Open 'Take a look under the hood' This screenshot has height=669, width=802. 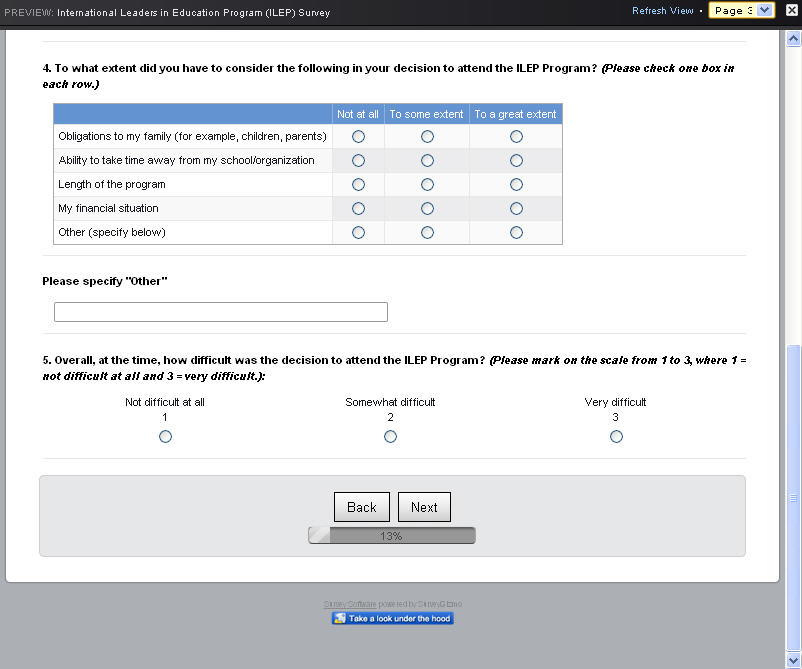[x=392, y=618]
